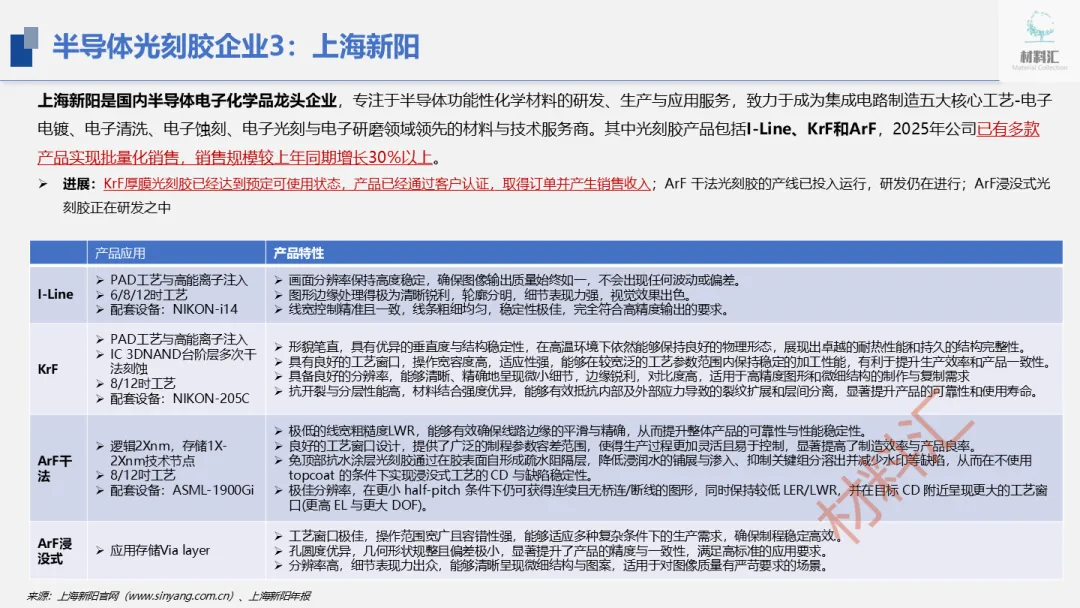Select the ArF干法 row label
The height and width of the screenshot is (608, 1080).
[54, 468]
